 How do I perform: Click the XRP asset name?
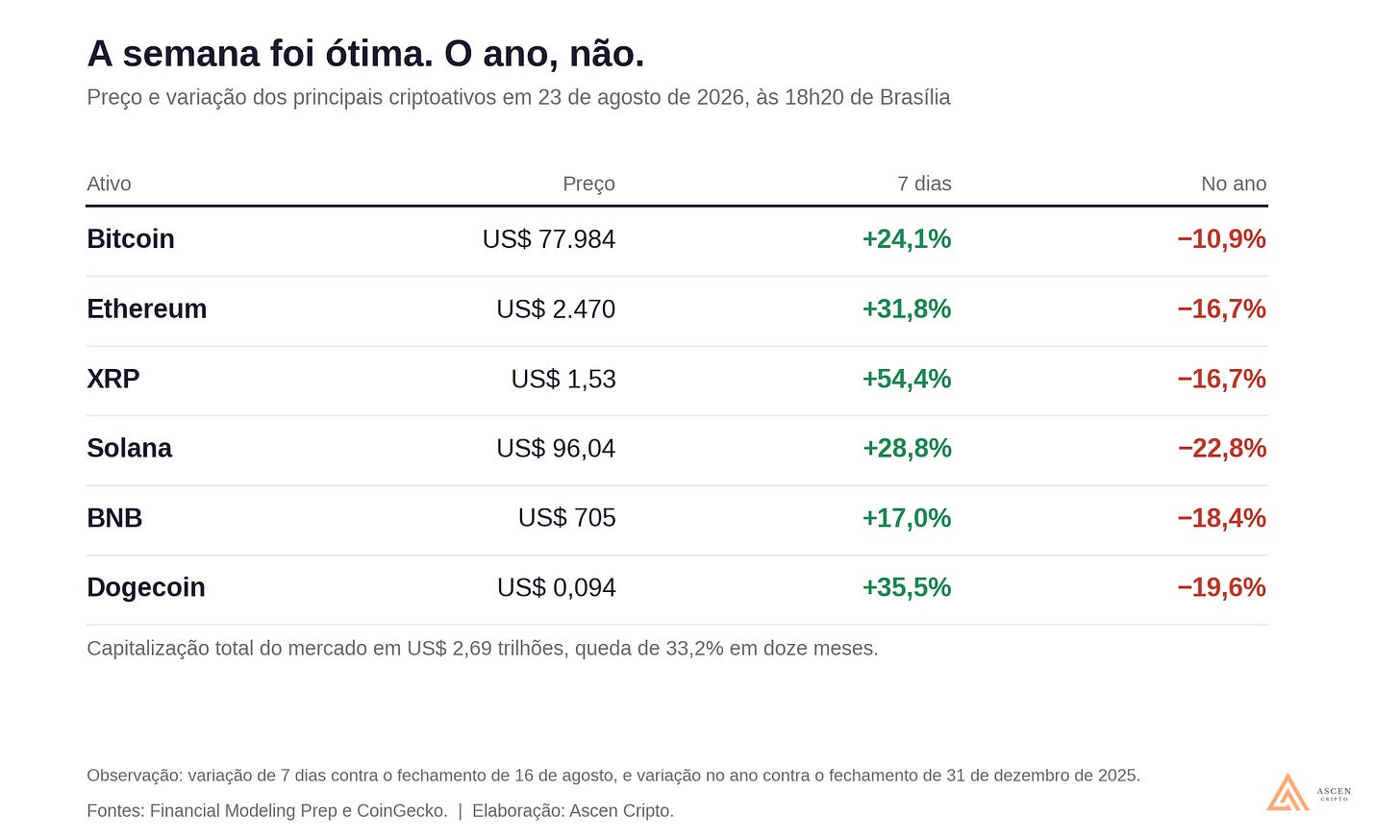click(113, 379)
